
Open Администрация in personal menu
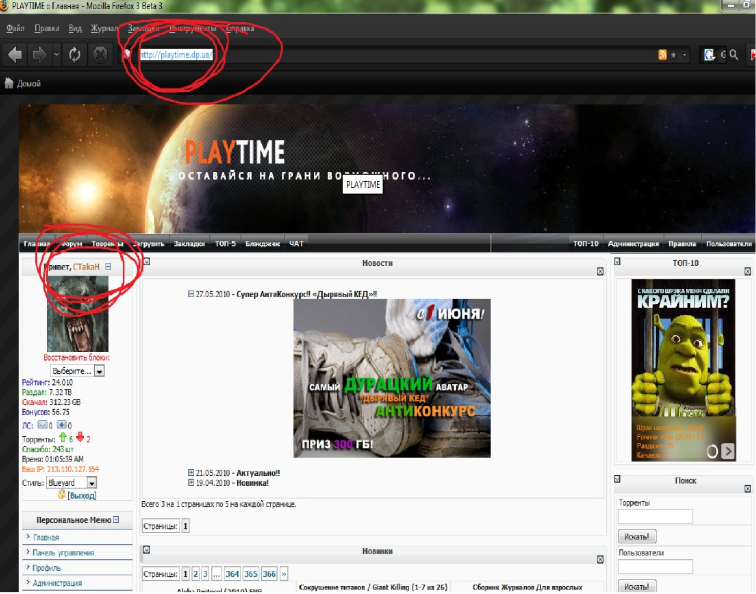pos(57,583)
